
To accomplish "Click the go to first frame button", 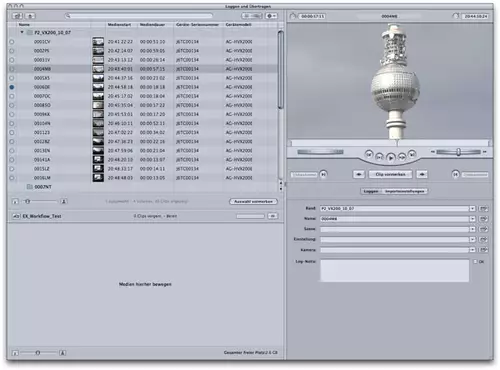I will click(x=369, y=154).
